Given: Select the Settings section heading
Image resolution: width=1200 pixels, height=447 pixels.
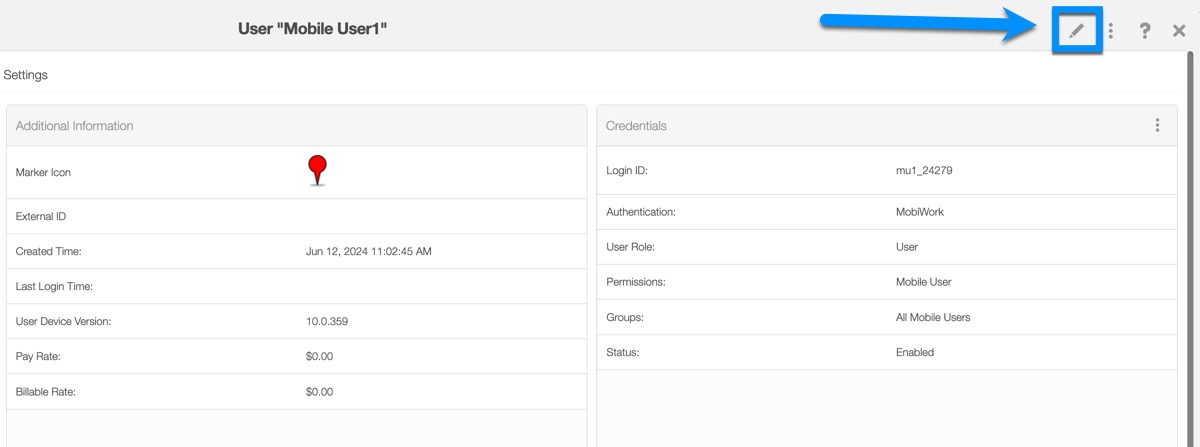Looking at the screenshot, I should 26,75.
